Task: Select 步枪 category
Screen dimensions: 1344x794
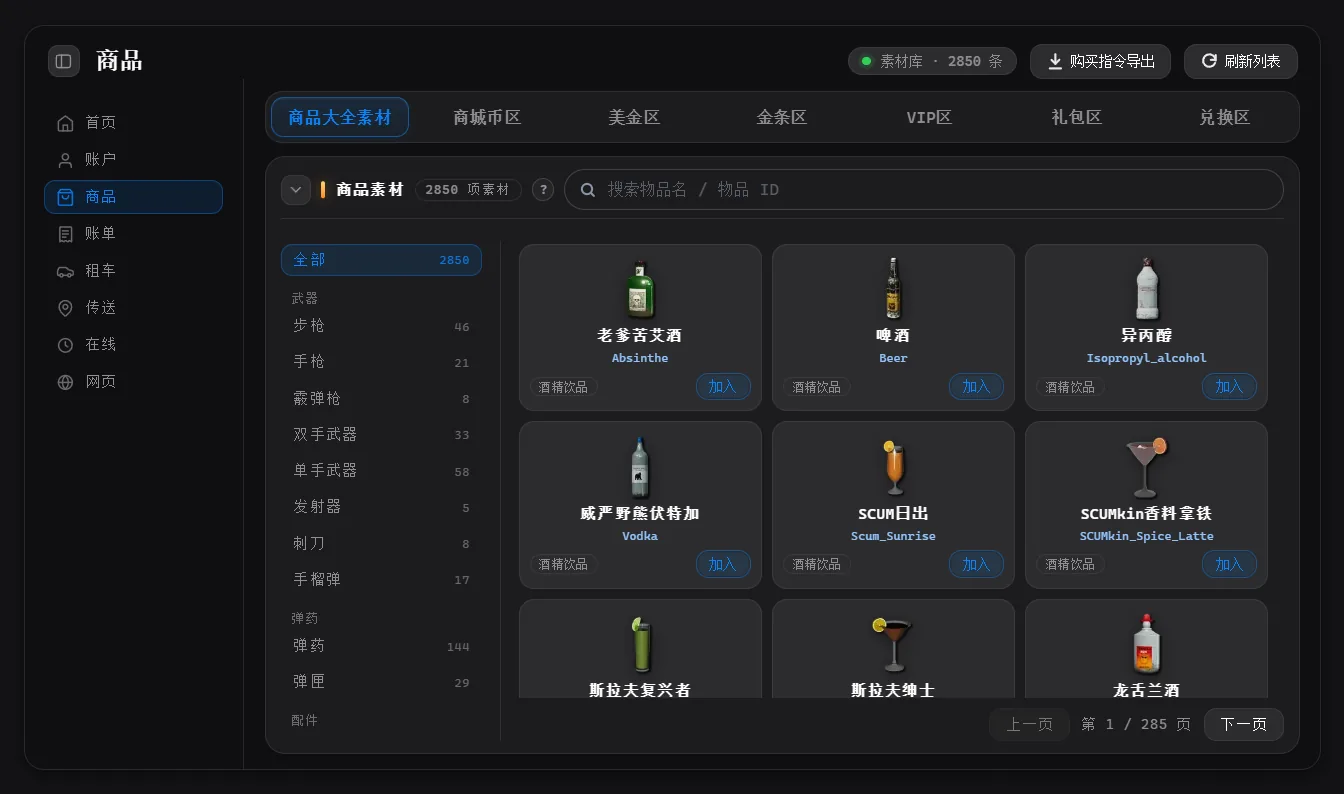Action: point(381,326)
